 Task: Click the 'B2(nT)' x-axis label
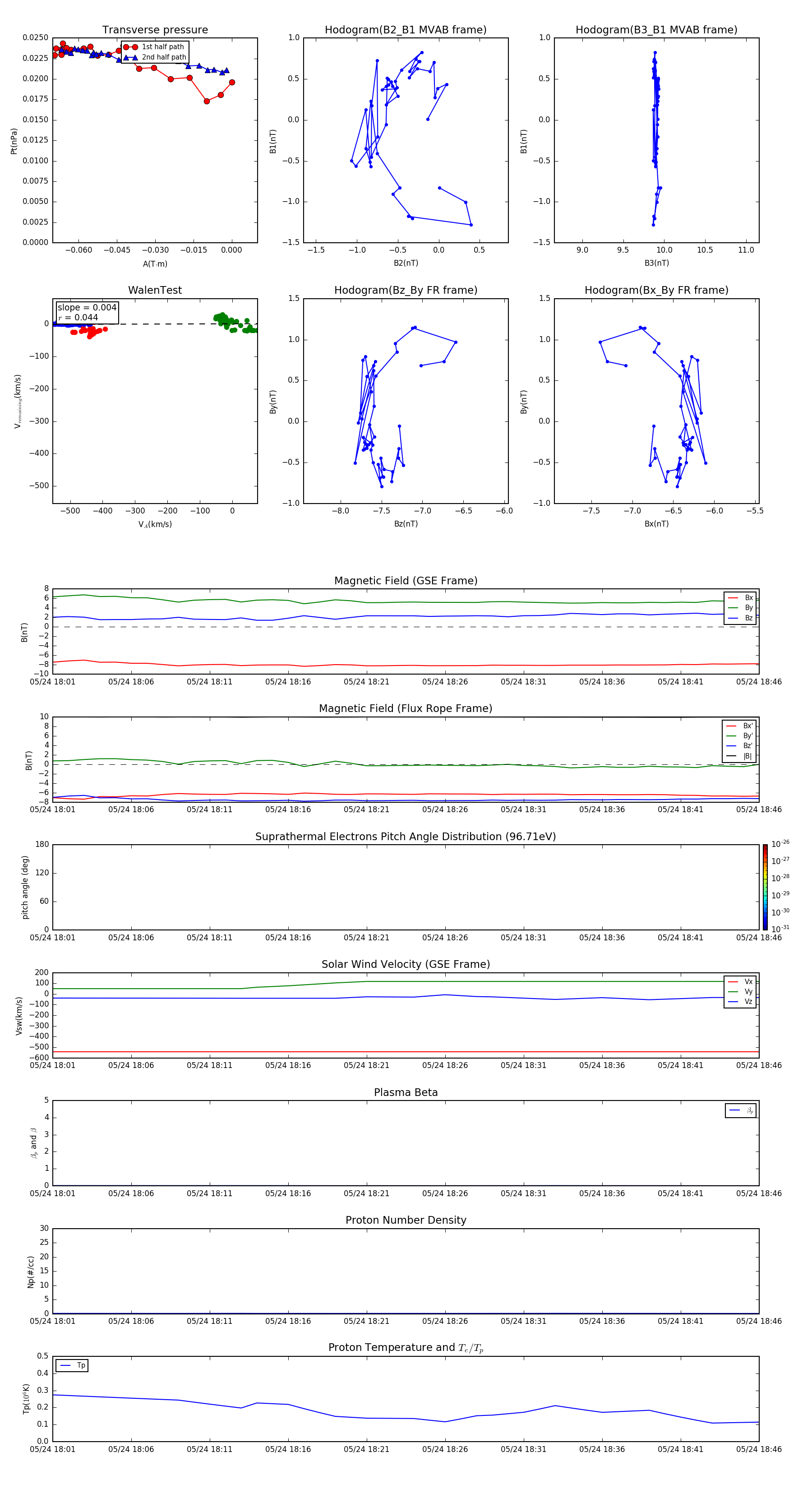(406, 263)
